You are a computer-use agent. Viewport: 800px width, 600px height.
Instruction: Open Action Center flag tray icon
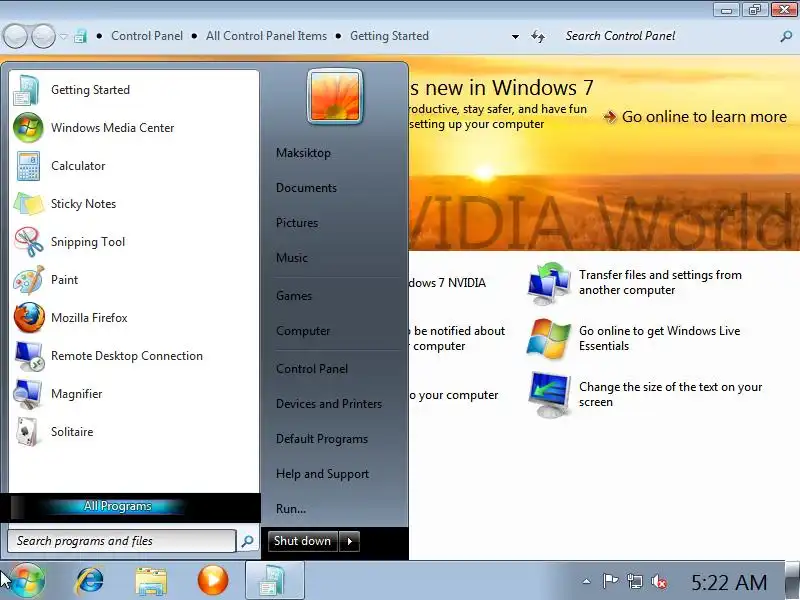point(610,581)
